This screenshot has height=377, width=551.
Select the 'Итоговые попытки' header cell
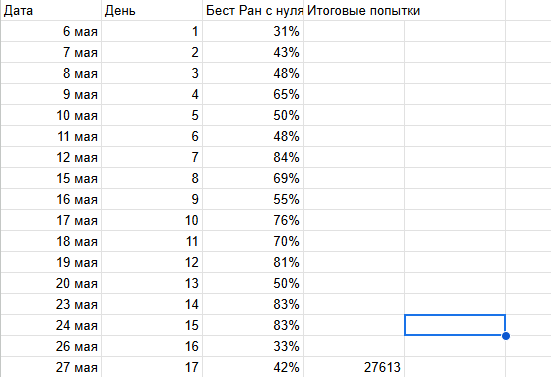point(354,11)
